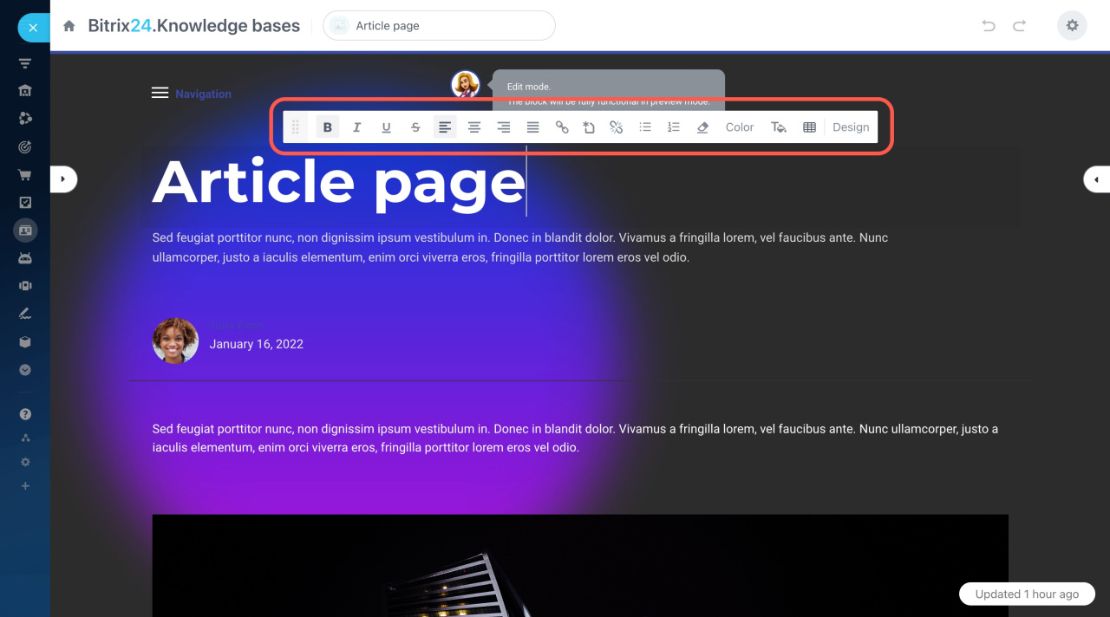
Task: Remove the link with the unlink icon
Action: tap(617, 127)
